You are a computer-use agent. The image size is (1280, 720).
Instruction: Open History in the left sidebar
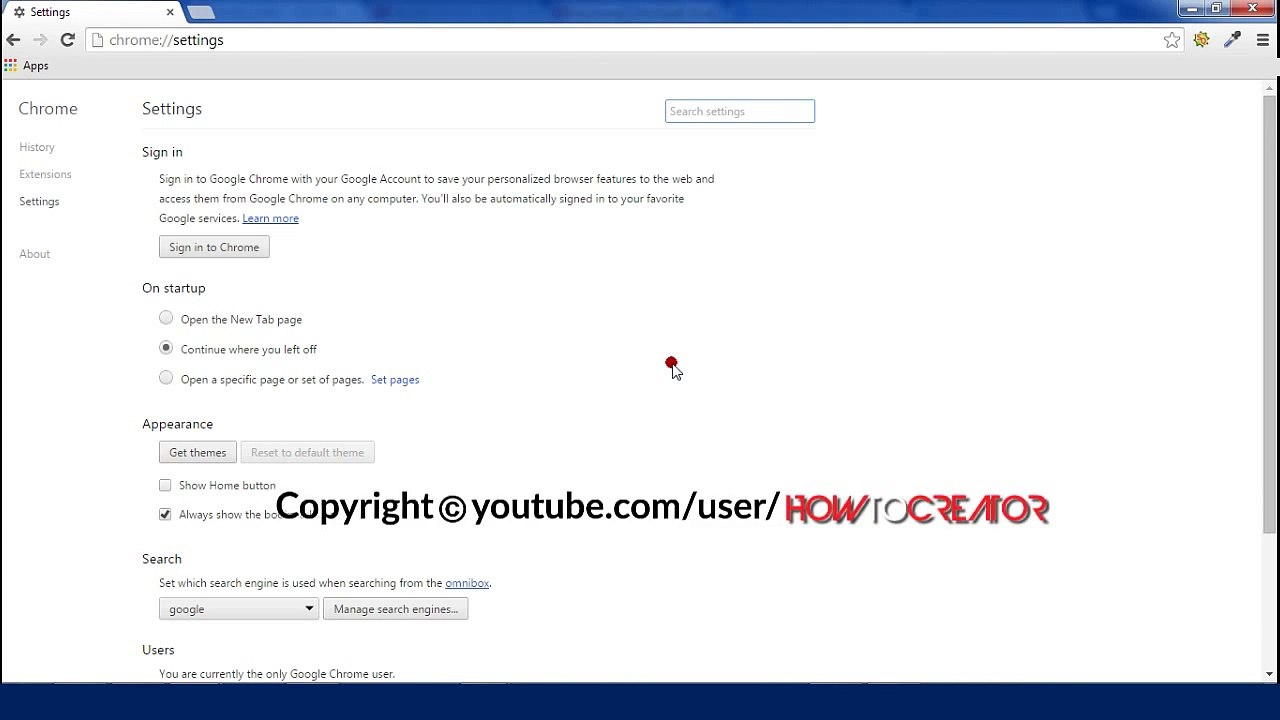(x=37, y=147)
